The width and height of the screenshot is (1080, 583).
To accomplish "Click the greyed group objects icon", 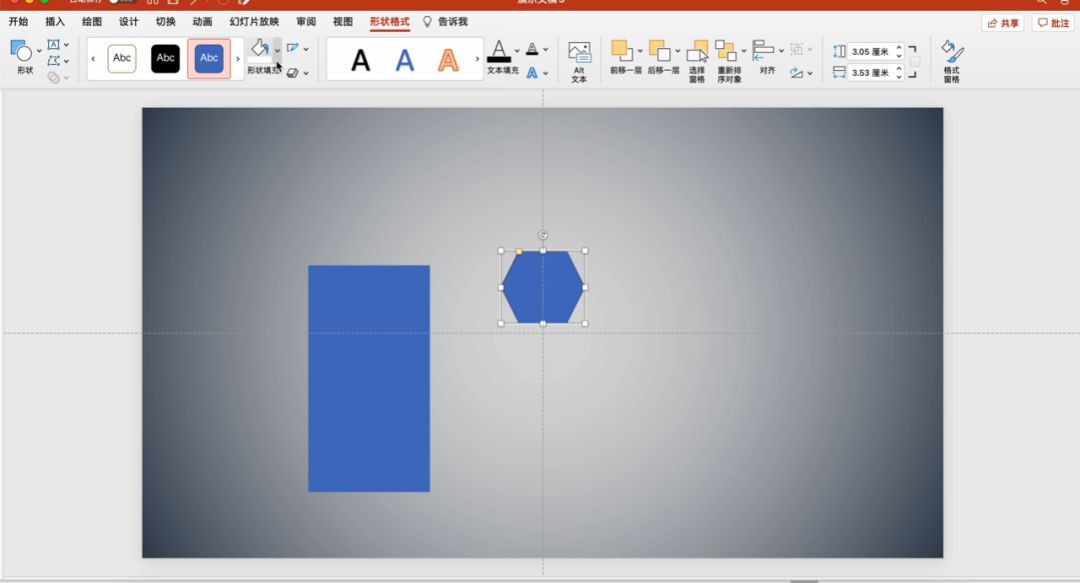I will point(796,49).
